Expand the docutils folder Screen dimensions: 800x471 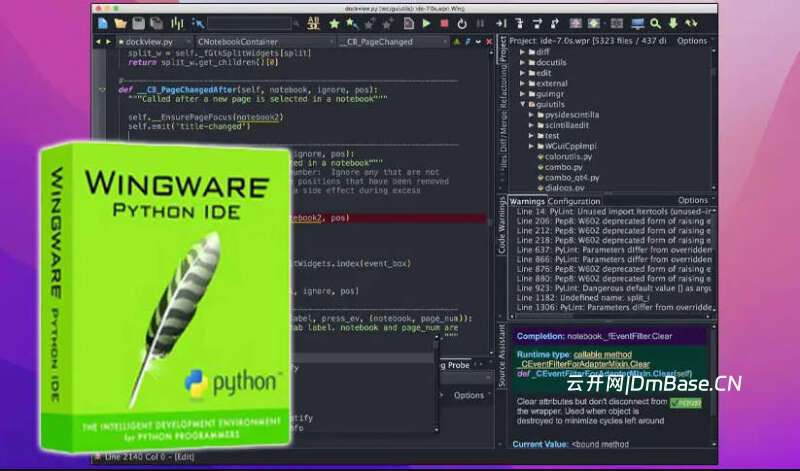click(x=522, y=62)
